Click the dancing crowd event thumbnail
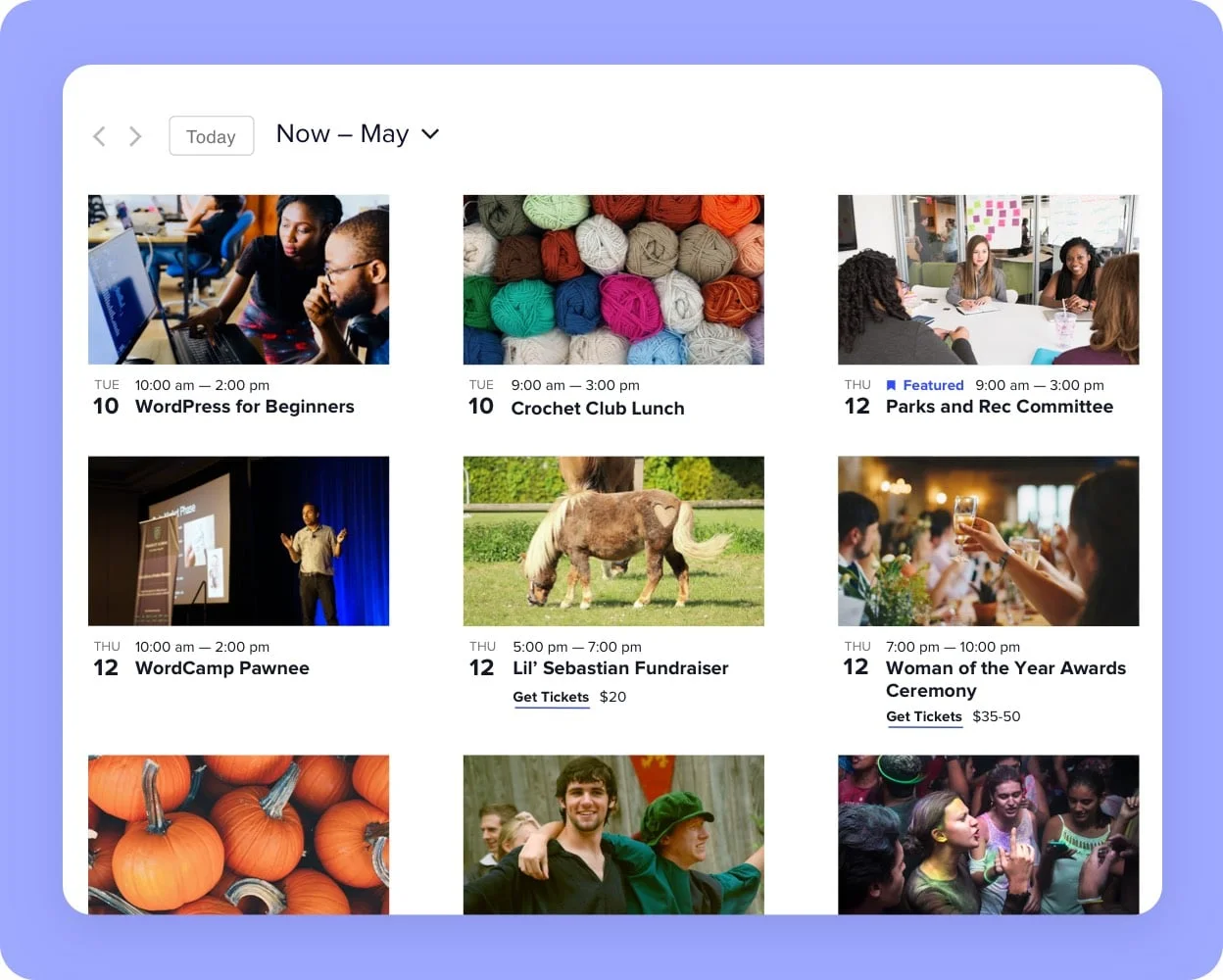 989,835
